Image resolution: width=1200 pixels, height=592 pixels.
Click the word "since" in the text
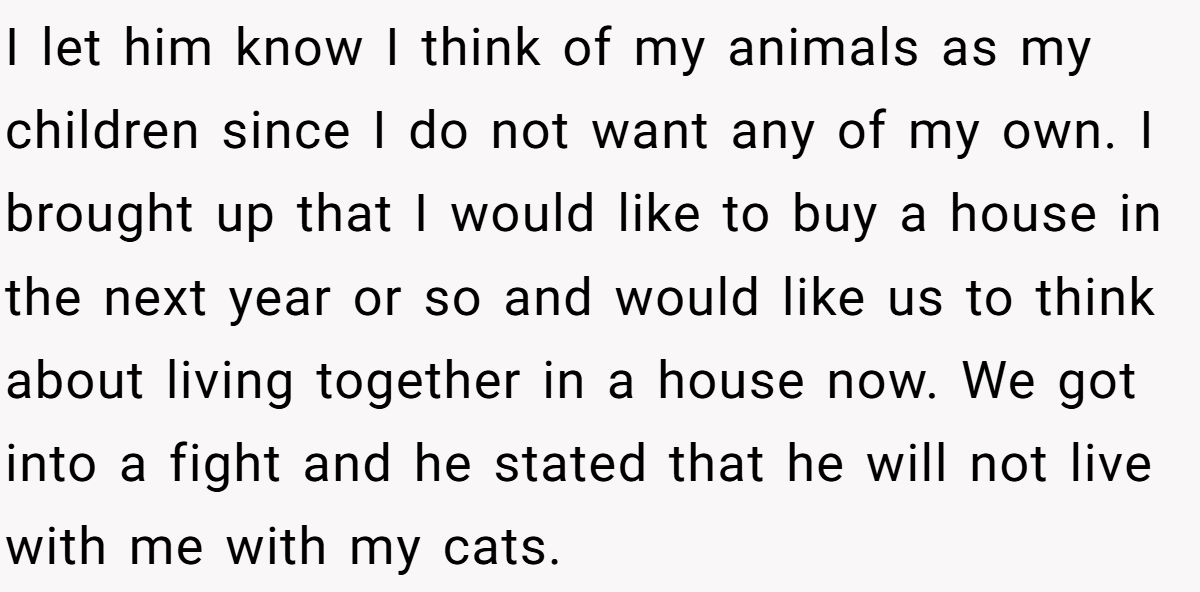point(286,133)
